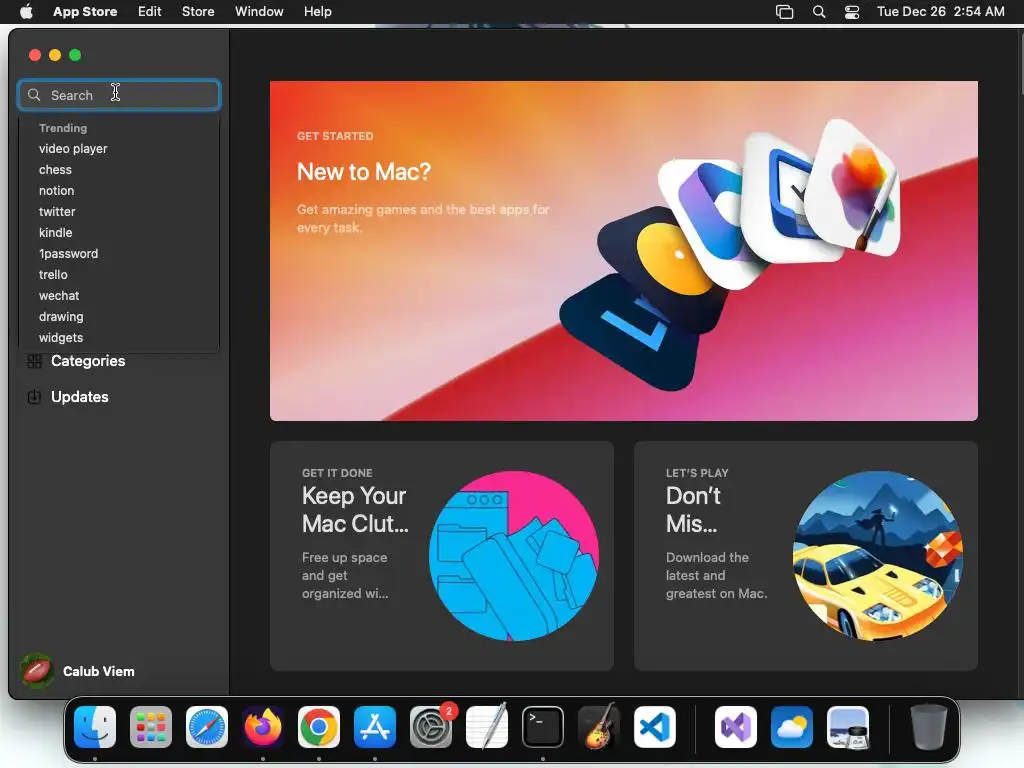Open Terminal from the dock
Screen dimensions: 1024x768
coord(543,727)
